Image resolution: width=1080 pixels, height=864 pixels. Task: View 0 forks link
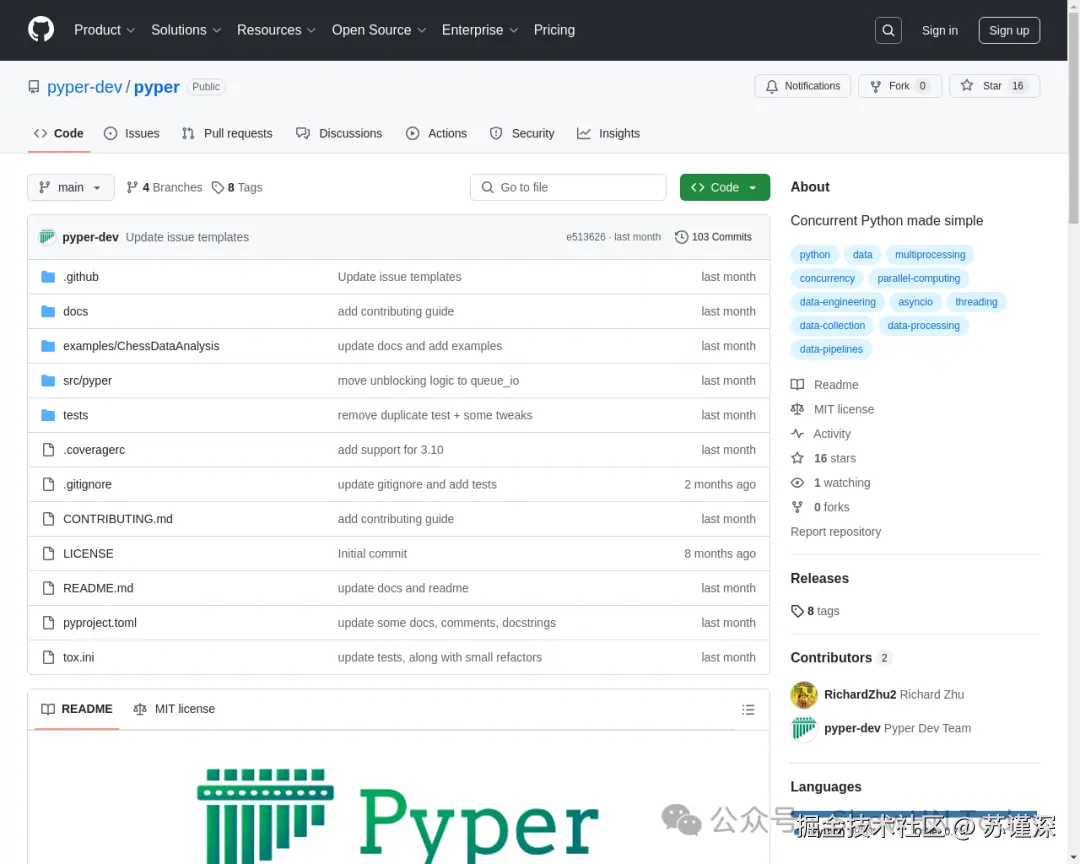coord(820,507)
